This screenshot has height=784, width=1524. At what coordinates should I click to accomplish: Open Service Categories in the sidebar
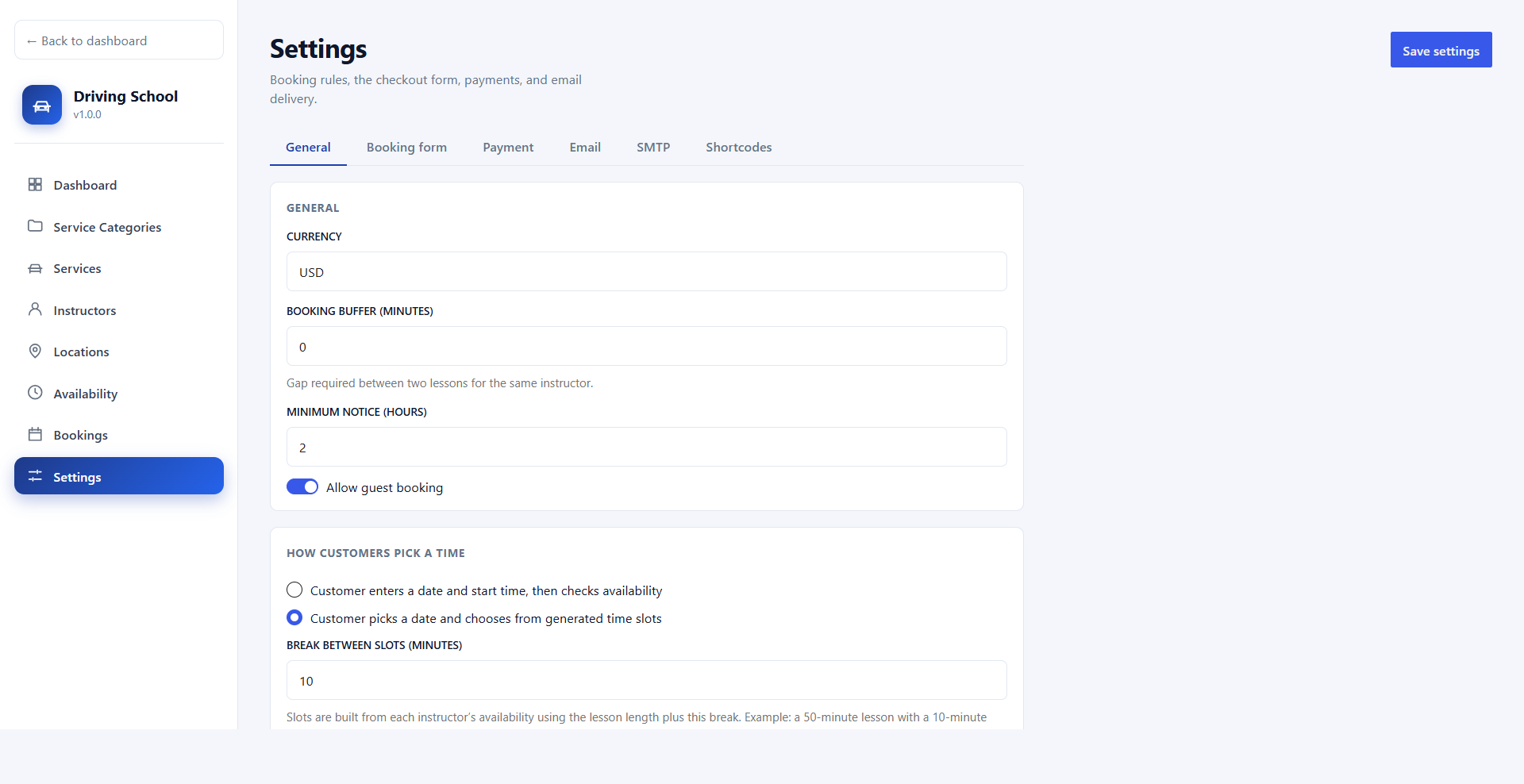tap(119, 227)
